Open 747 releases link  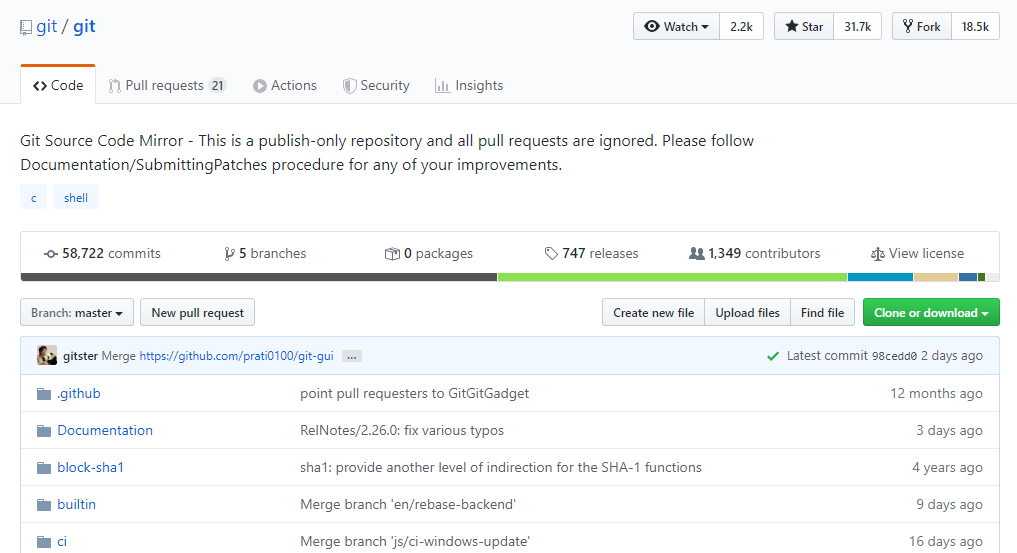pos(592,253)
